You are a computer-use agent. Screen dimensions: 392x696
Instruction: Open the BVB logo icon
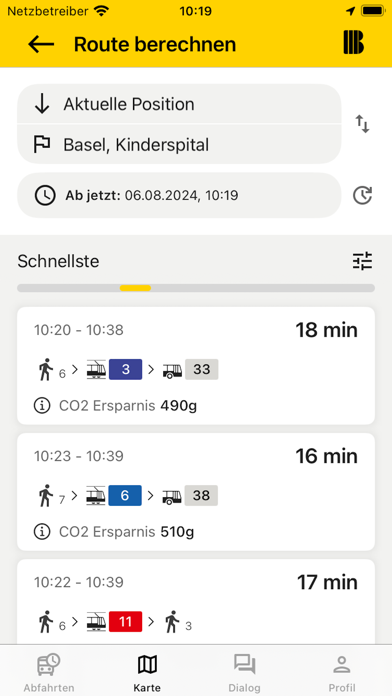click(353, 43)
